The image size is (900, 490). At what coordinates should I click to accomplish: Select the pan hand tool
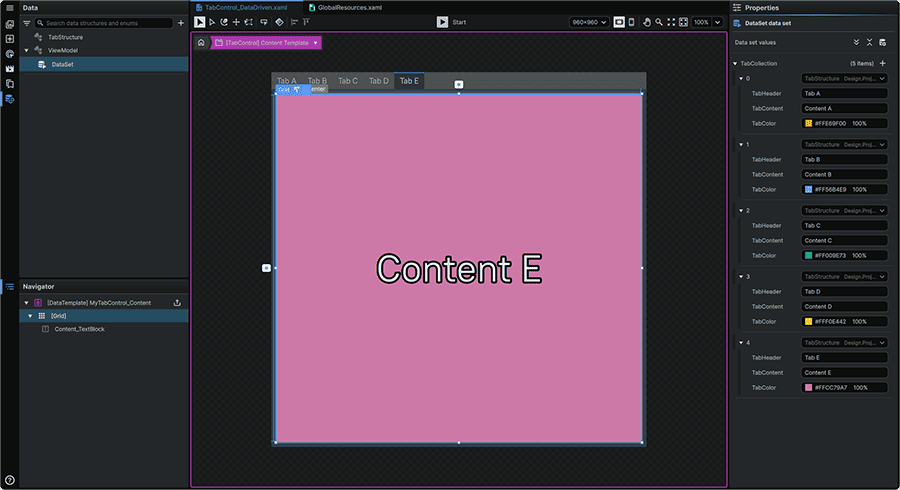click(647, 22)
